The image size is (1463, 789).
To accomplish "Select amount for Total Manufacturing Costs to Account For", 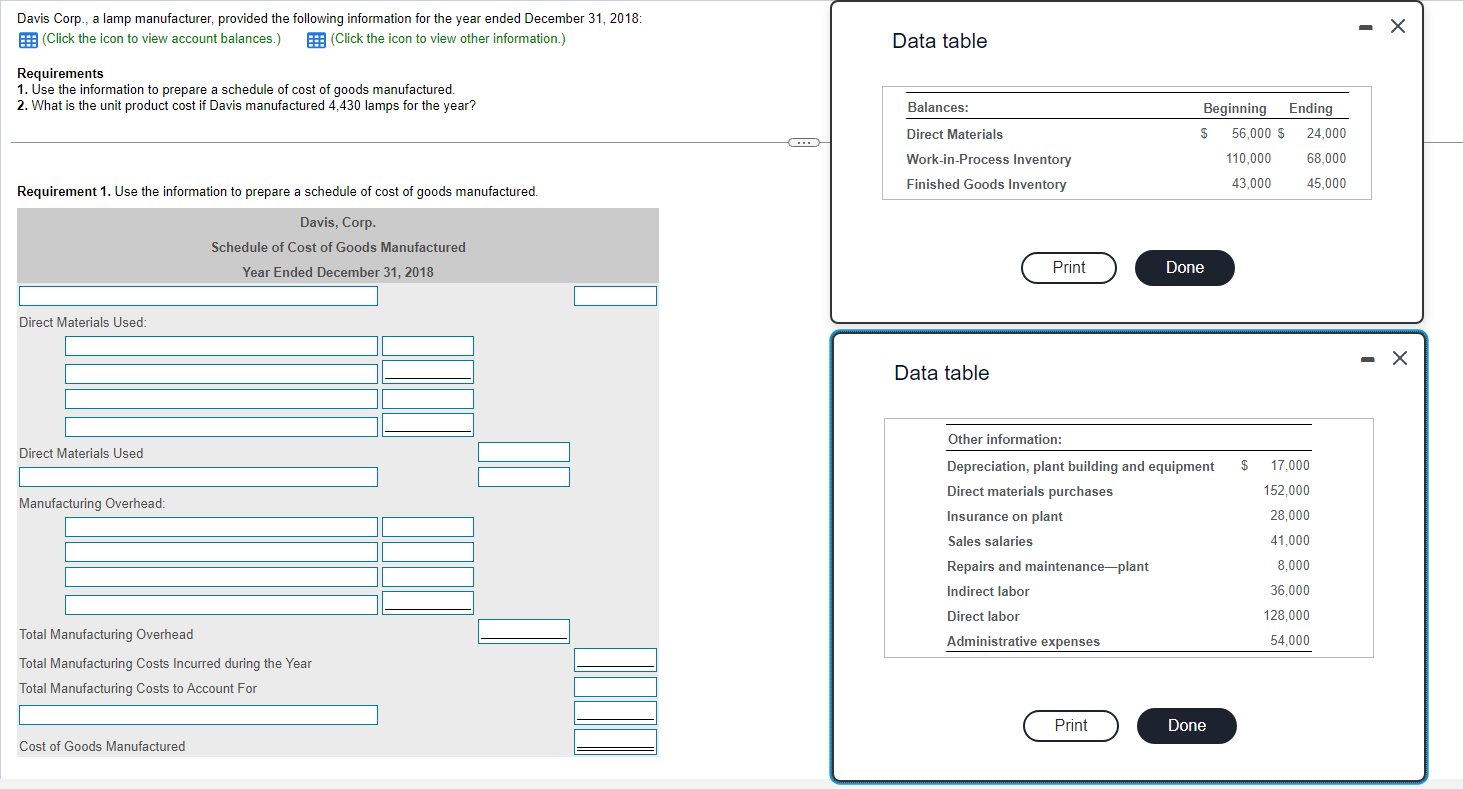I will point(615,687).
